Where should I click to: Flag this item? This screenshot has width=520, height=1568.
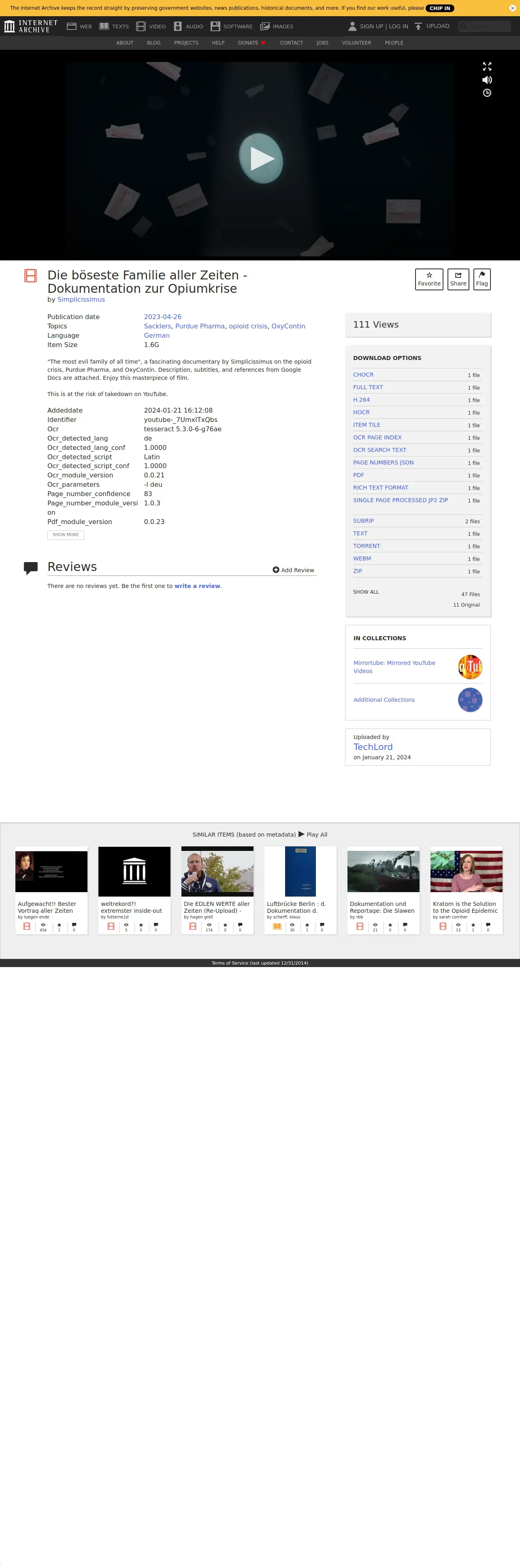[482, 279]
